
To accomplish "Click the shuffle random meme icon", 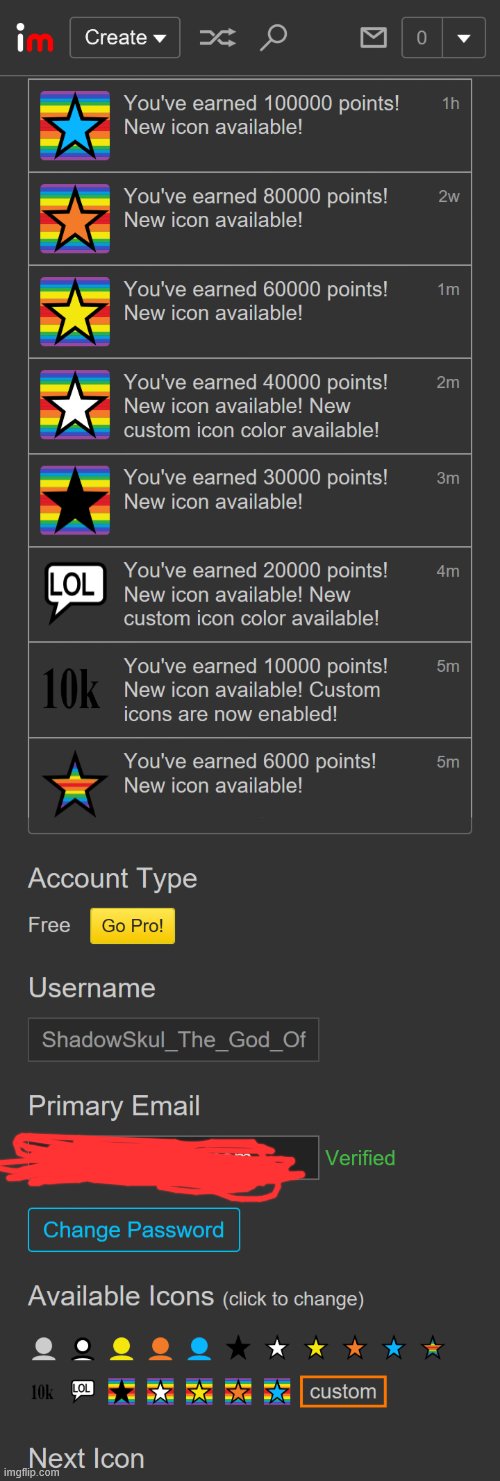I will [x=218, y=38].
